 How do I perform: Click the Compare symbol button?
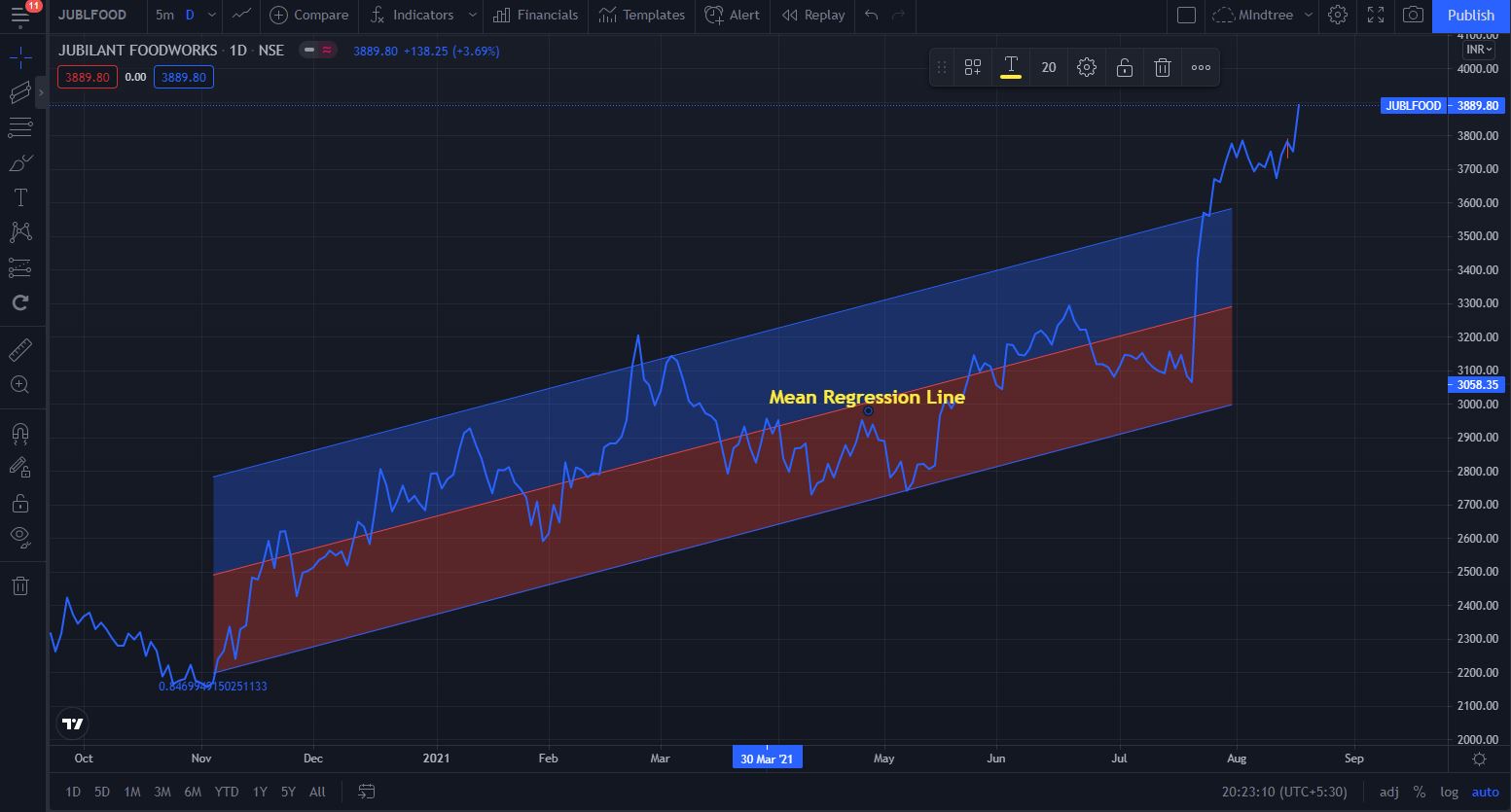click(309, 15)
